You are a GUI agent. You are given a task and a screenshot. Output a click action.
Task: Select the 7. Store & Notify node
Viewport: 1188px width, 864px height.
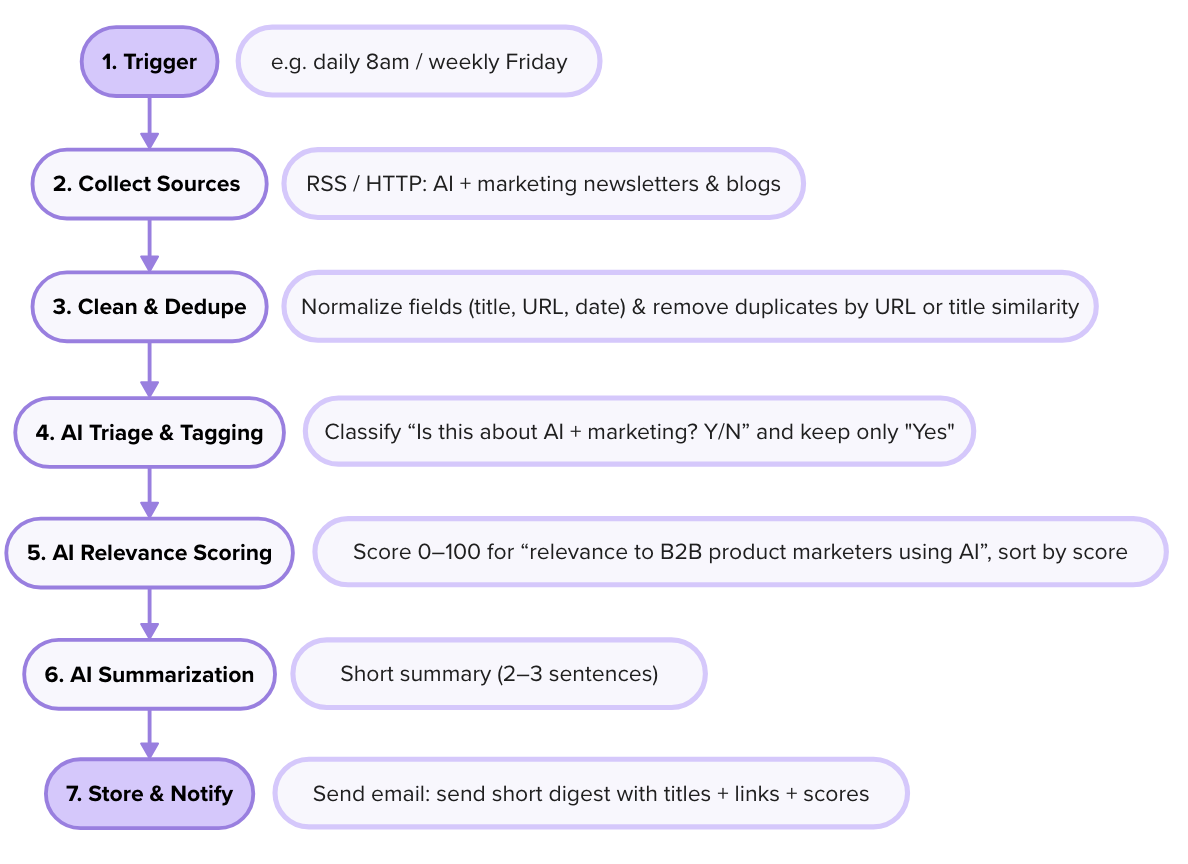[x=149, y=794]
